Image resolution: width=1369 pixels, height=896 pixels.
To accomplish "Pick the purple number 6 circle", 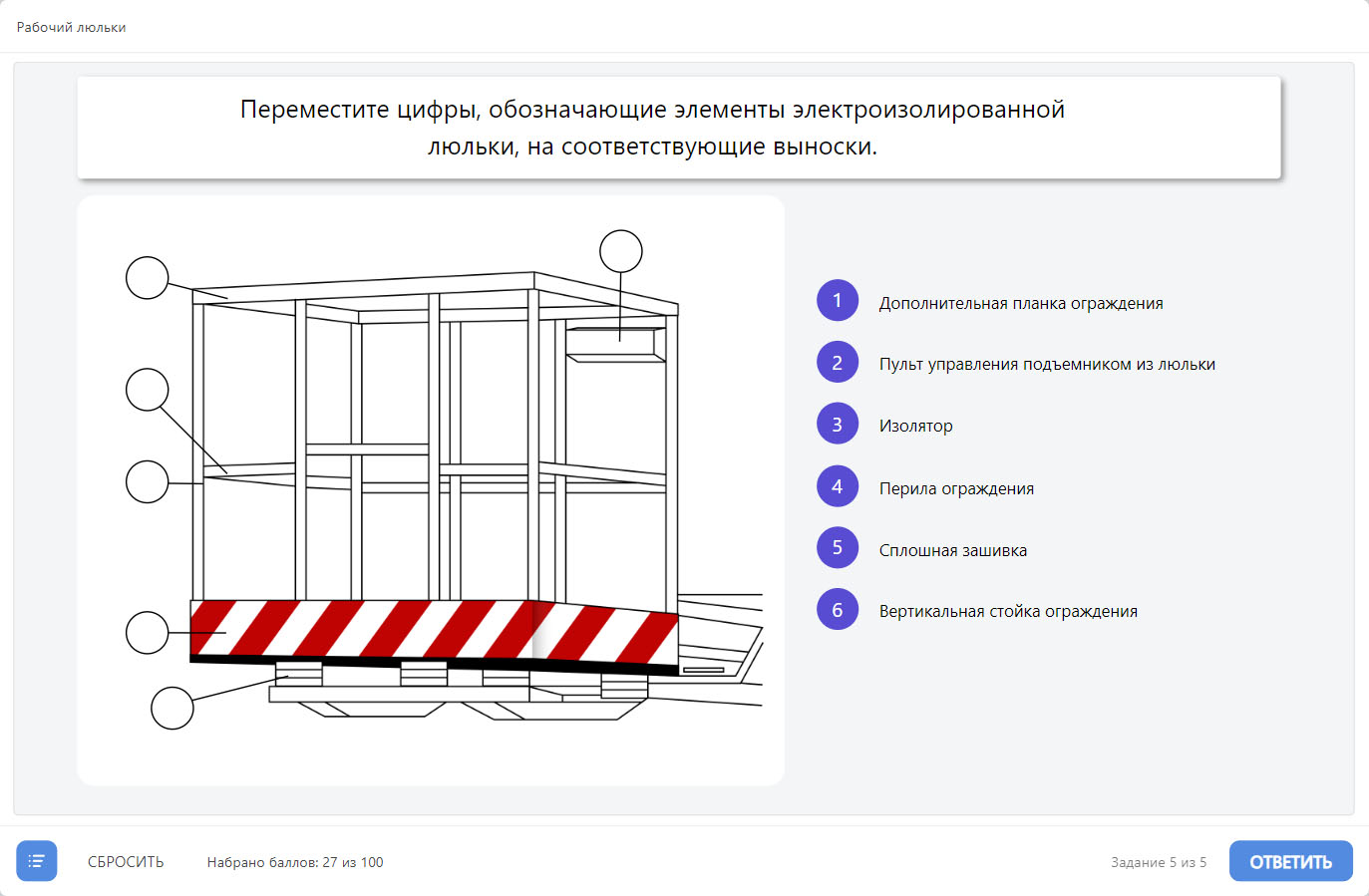I will (838, 610).
